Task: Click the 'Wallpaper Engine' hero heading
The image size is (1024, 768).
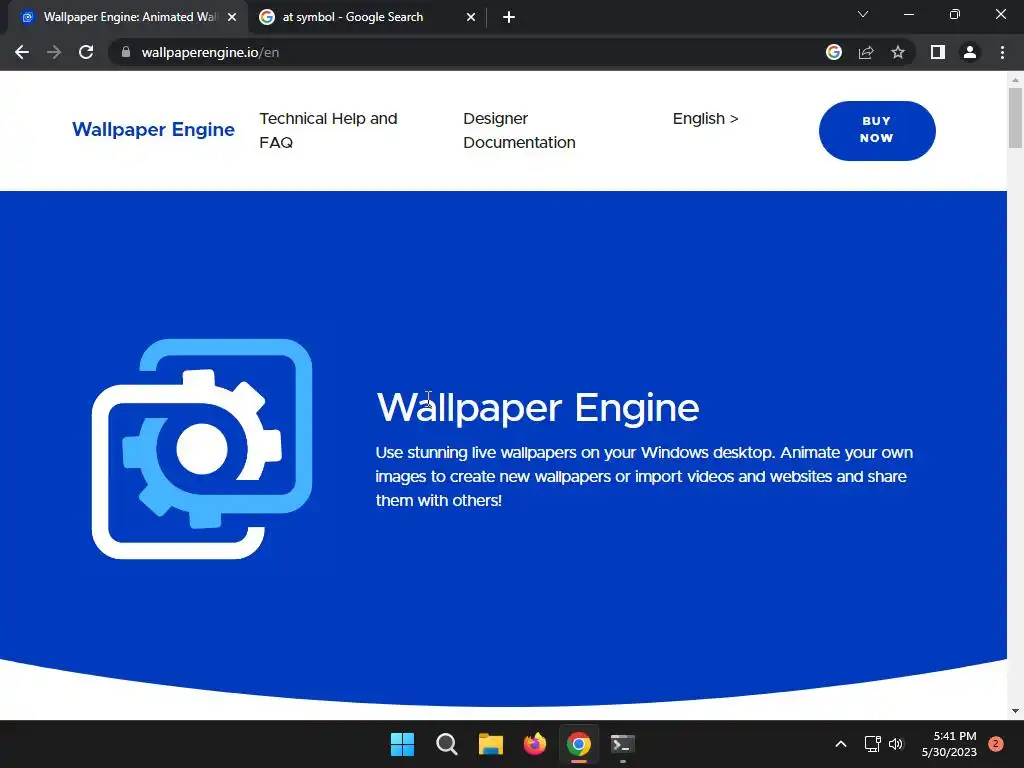Action: pos(537,408)
